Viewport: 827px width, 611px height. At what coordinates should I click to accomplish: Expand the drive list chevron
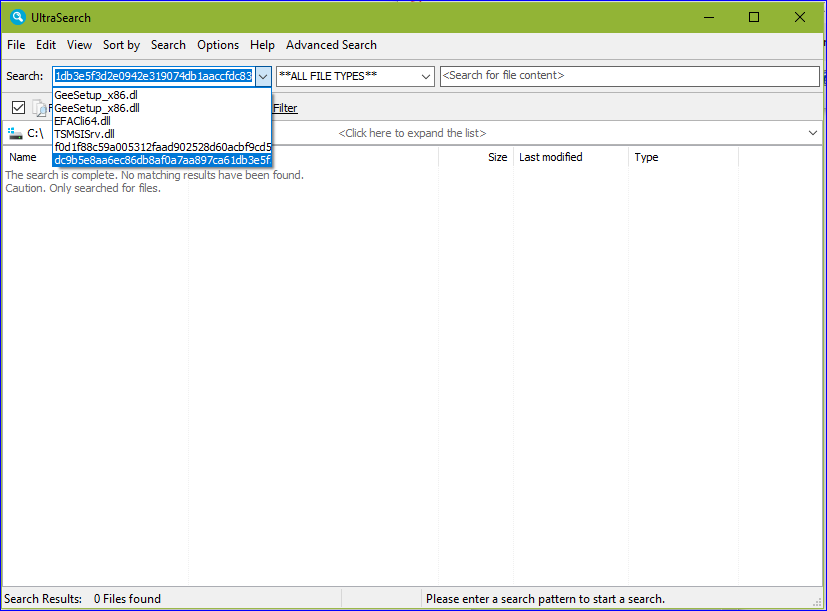[813, 133]
